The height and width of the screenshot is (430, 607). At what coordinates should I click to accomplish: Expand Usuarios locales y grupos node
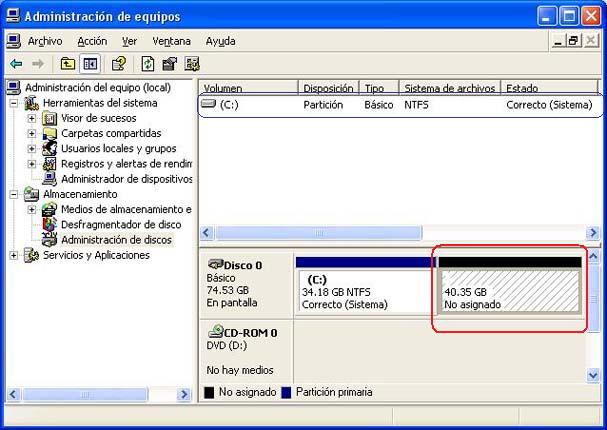(x=32, y=149)
